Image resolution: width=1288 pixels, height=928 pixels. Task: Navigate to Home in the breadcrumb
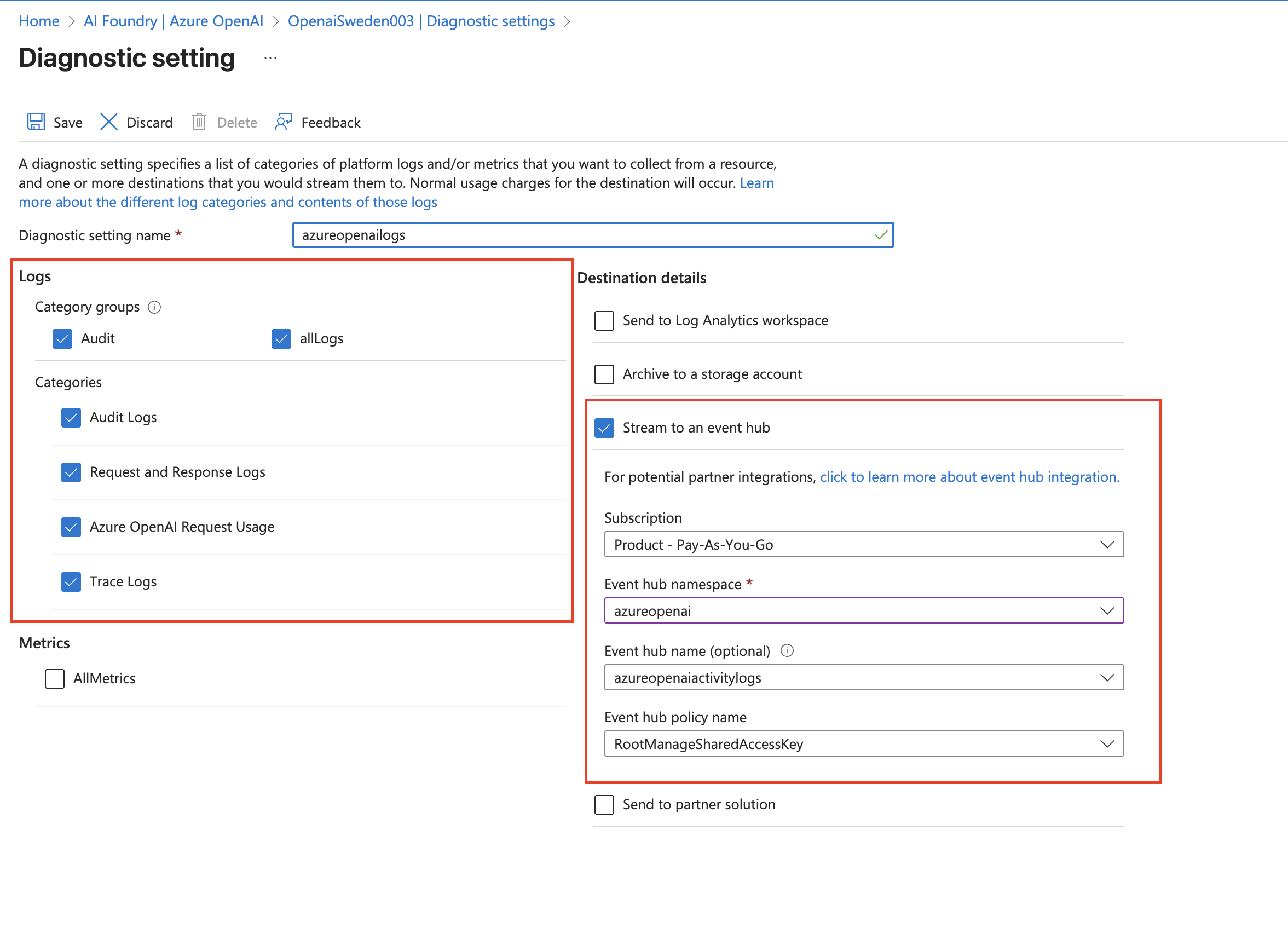[39, 21]
